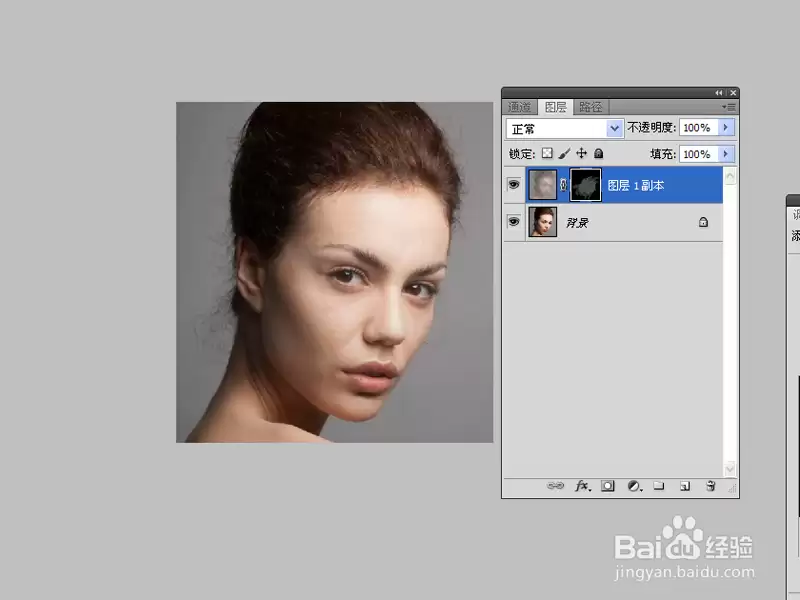The image size is (800, 600).
Task: Open the layers panel options menu
Action: pos(729,107)
